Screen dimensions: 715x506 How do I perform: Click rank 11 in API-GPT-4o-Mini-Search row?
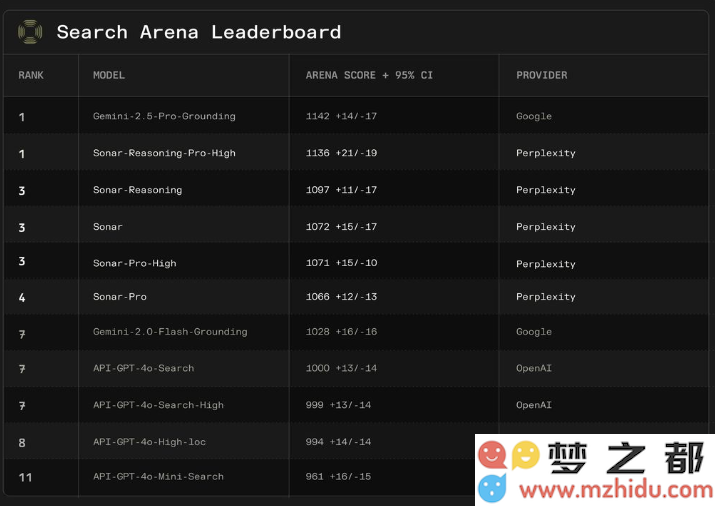coord(25,478)
